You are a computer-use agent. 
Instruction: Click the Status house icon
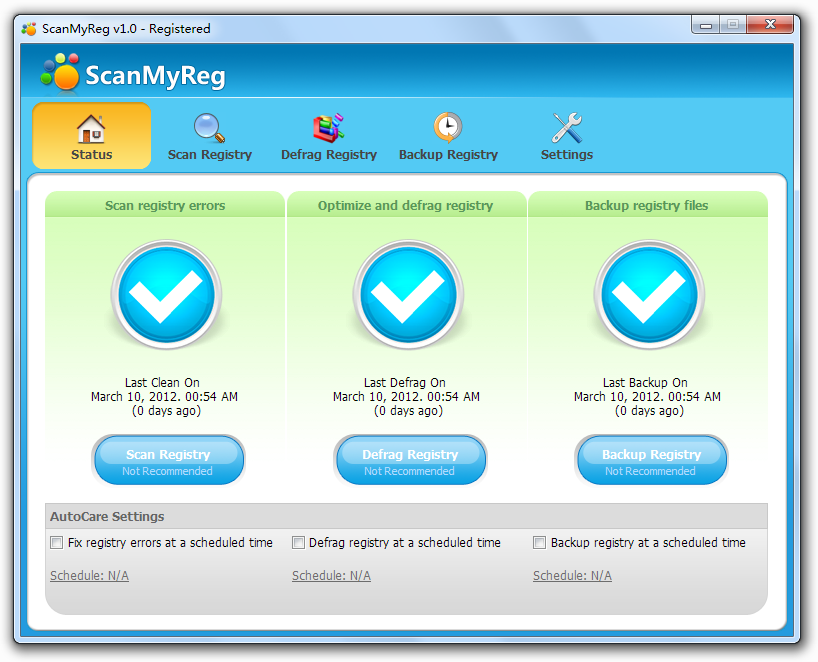tap(91, 128)
